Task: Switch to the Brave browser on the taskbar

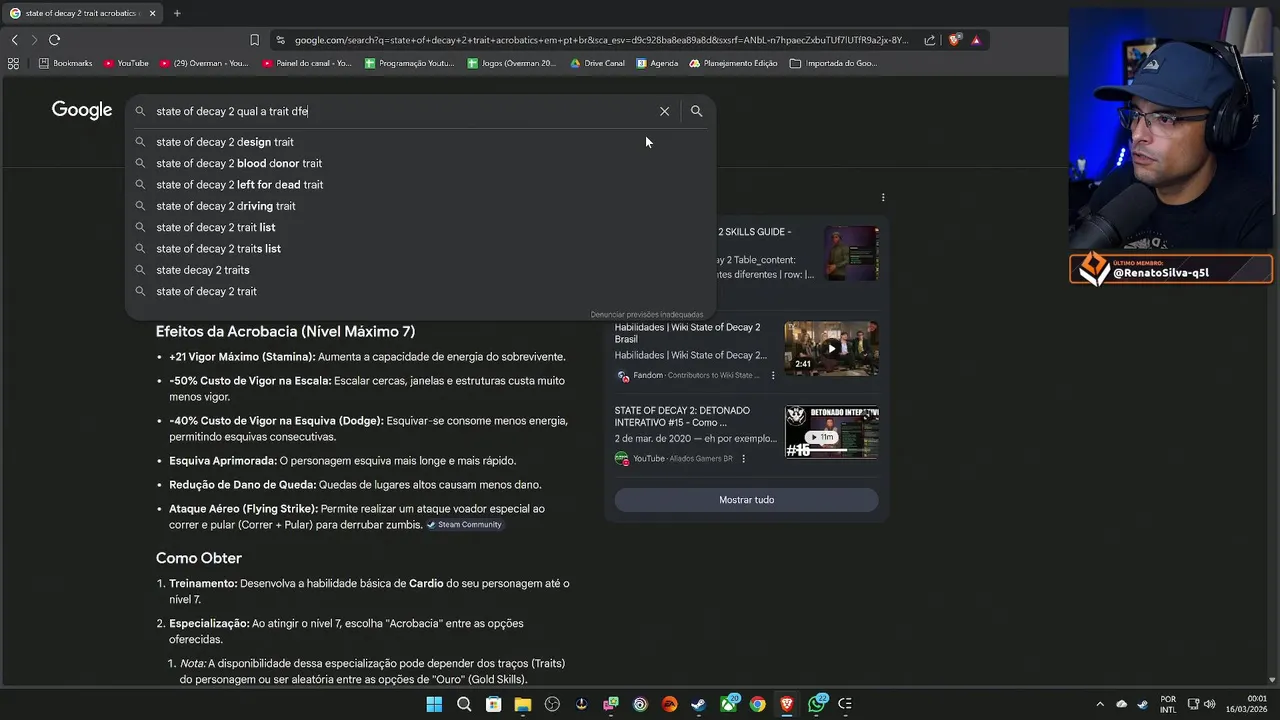Action: pyautogui.click(x=787, y=704)
